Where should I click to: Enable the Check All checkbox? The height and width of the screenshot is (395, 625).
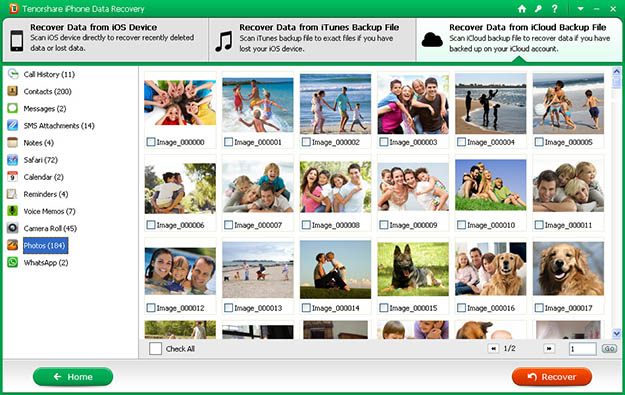155,349
